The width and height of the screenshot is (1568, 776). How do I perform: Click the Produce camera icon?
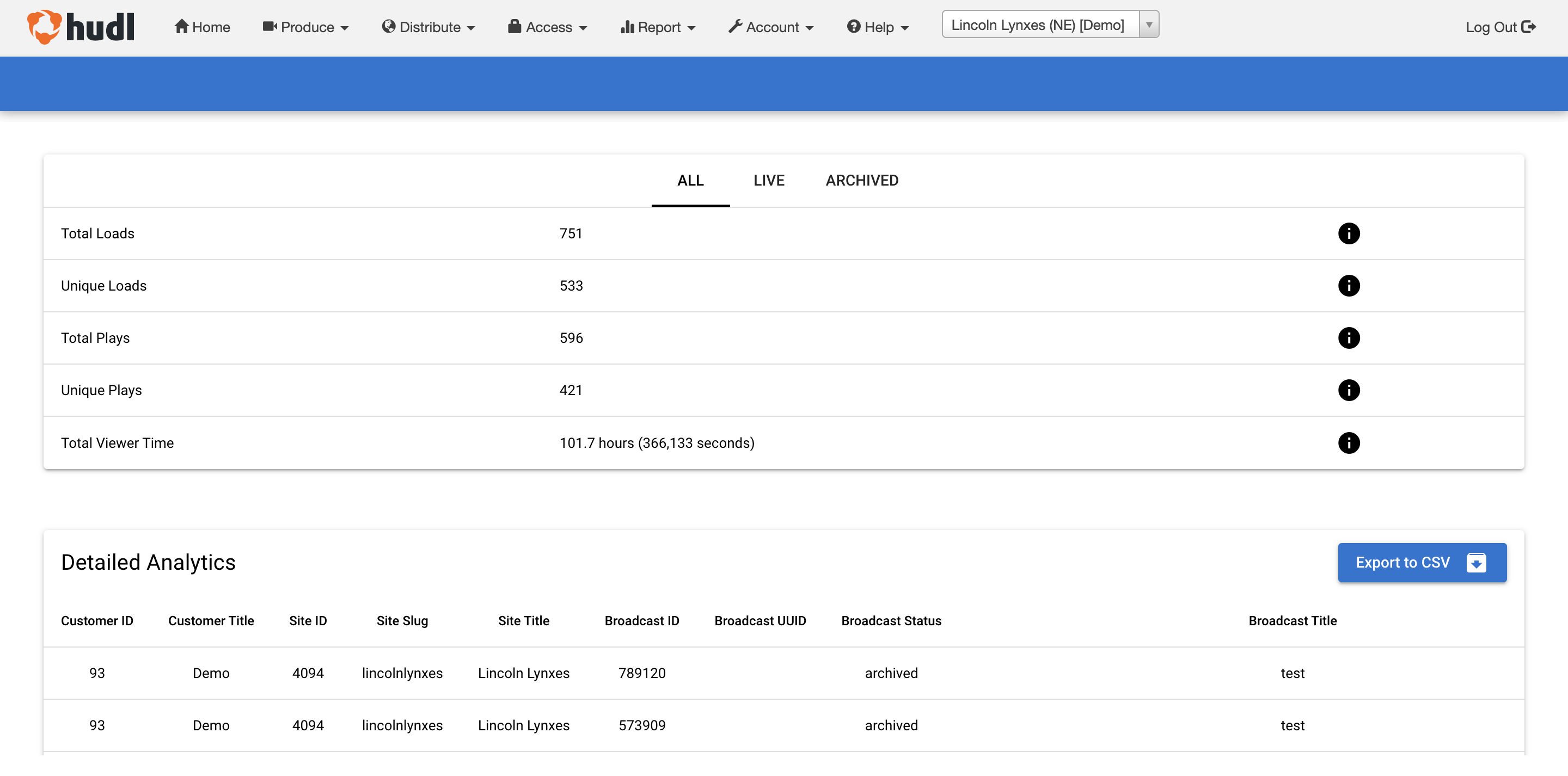tap(269, 26)
